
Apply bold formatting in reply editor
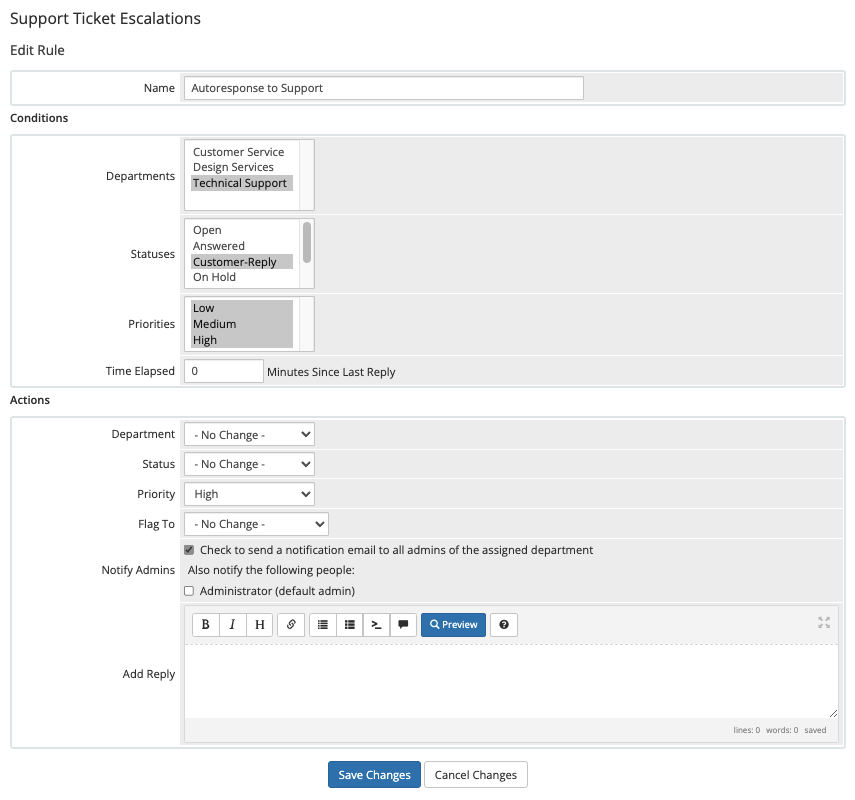pyautogui.click(x=206, y=624)
